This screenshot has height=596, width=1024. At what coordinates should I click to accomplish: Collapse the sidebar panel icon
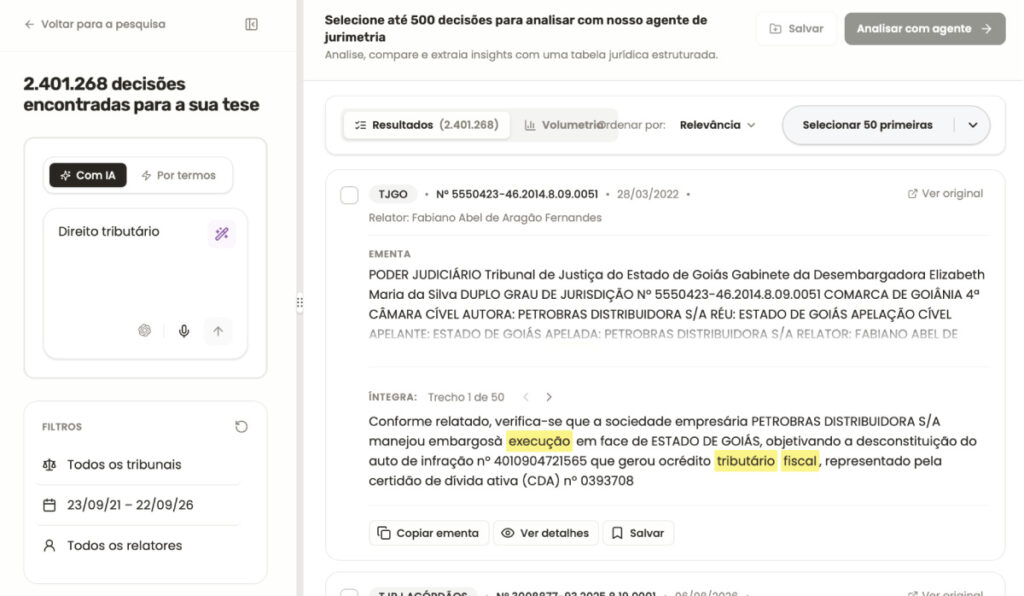coord(251,24)
